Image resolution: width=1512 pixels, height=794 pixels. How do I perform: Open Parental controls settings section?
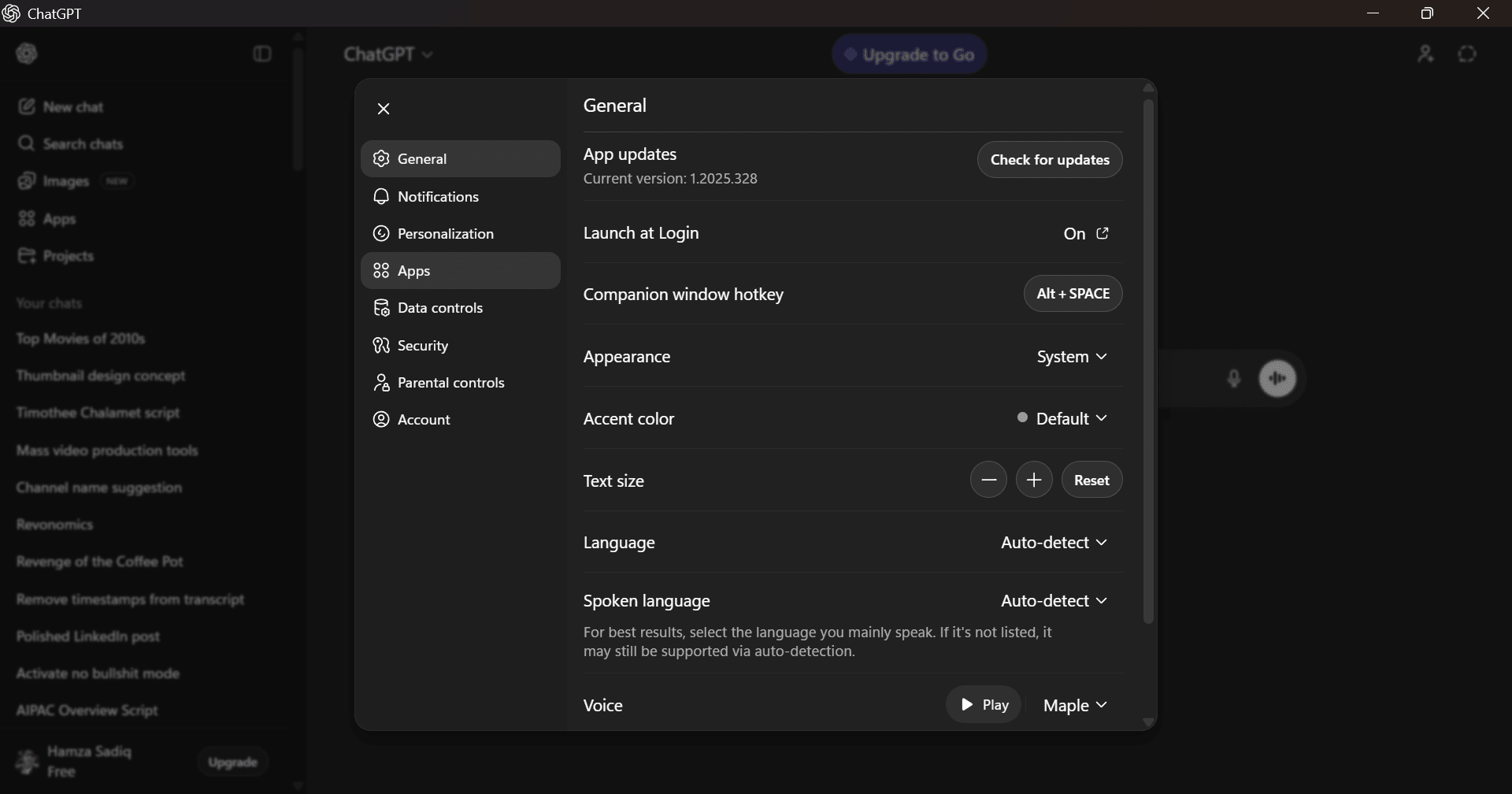(x=450, y=383)
